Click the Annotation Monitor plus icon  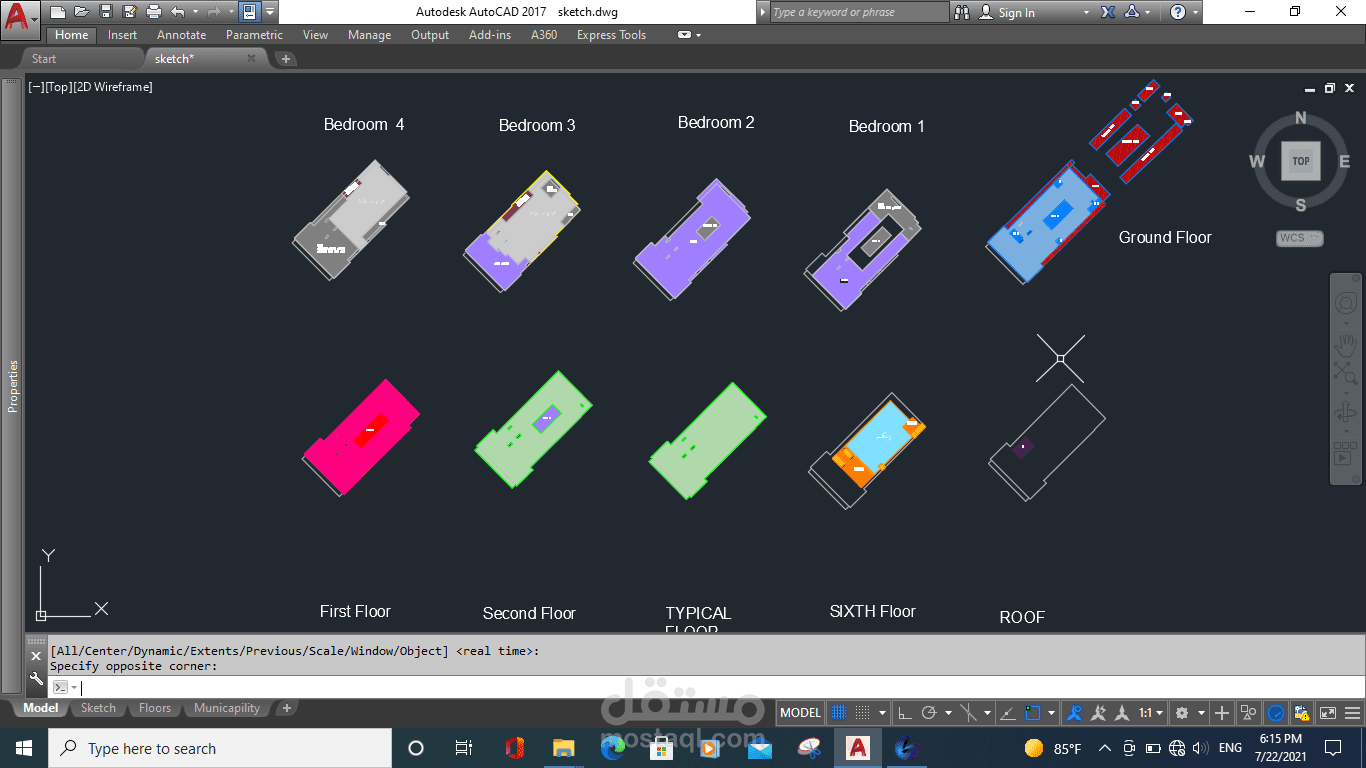tap(1222, 713)
